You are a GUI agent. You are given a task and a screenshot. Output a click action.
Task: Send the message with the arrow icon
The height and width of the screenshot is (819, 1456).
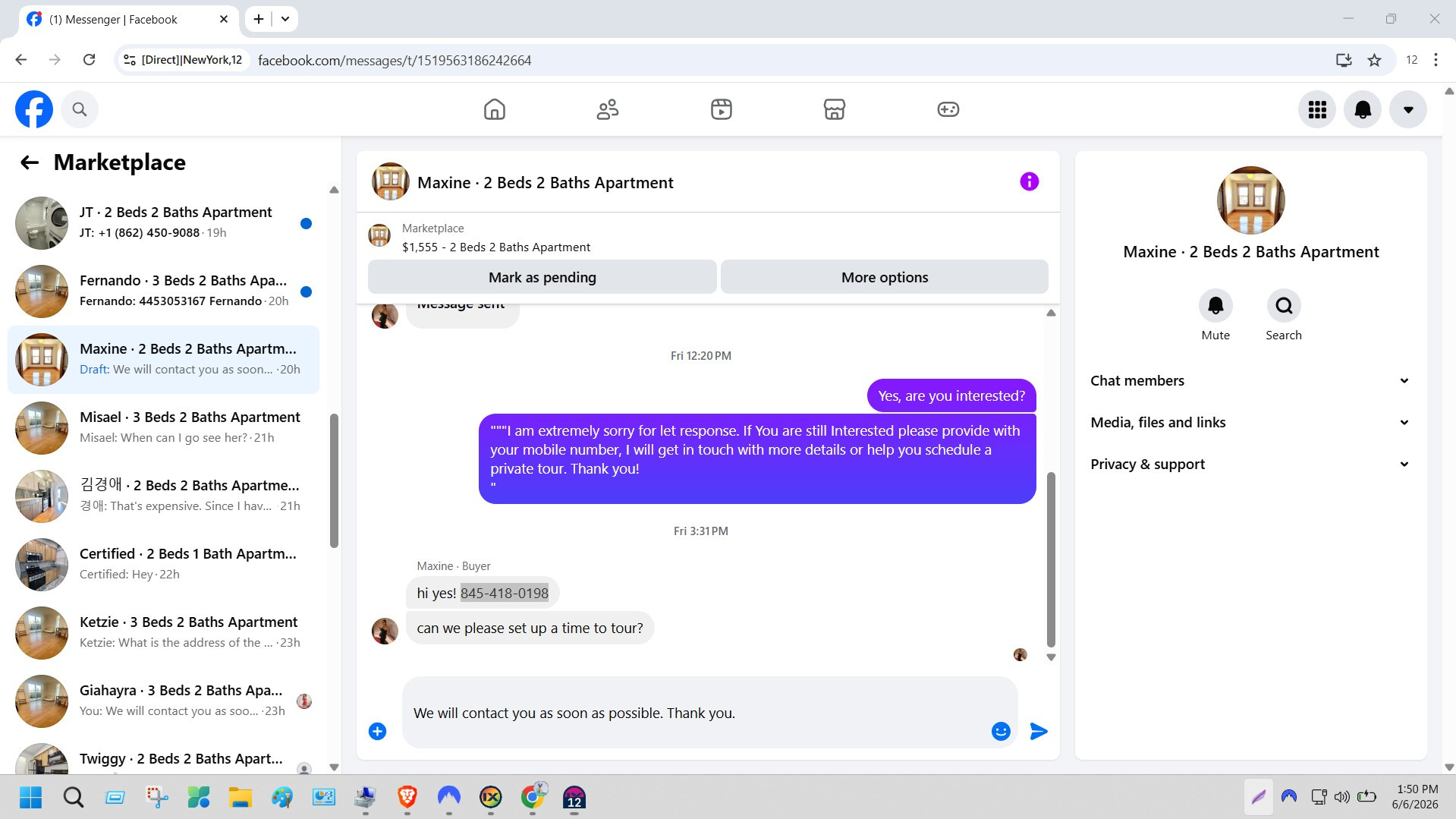1039,731
